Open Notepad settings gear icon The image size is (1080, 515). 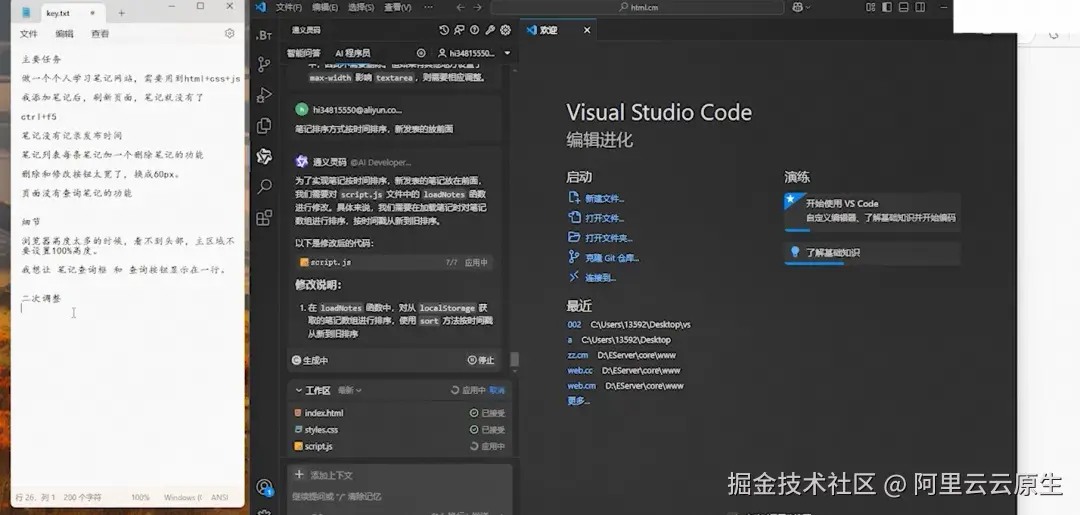229,33
